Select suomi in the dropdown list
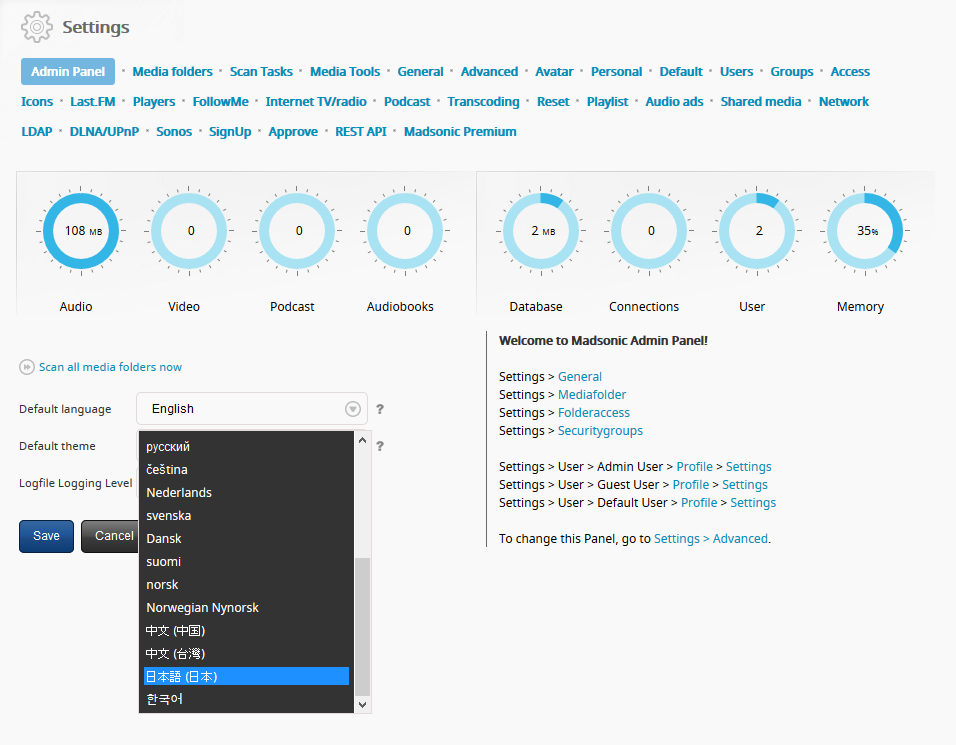The width and height of the screenshot is (956, 745). (x=246, y=561)
